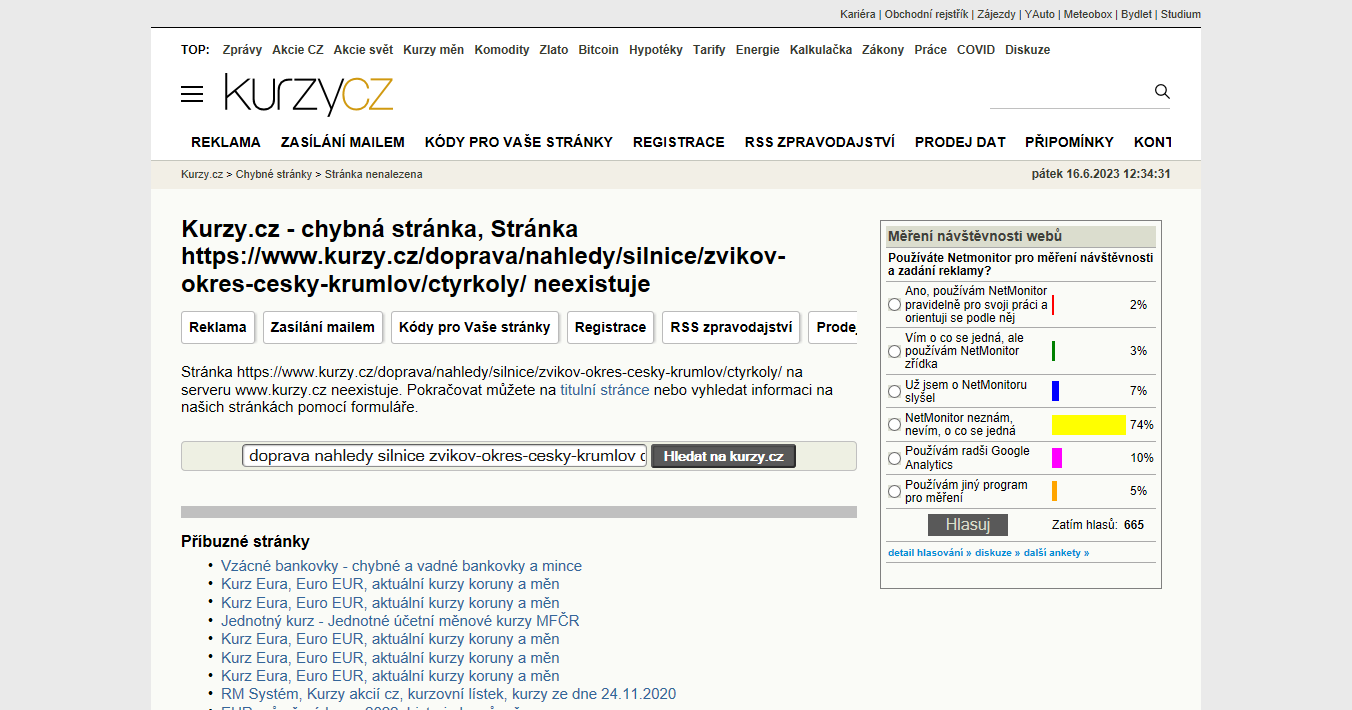Click the Kurzy.cz breadcrumb link
Viewport: 1352px width, 710px height.
[x=202, y=174]
